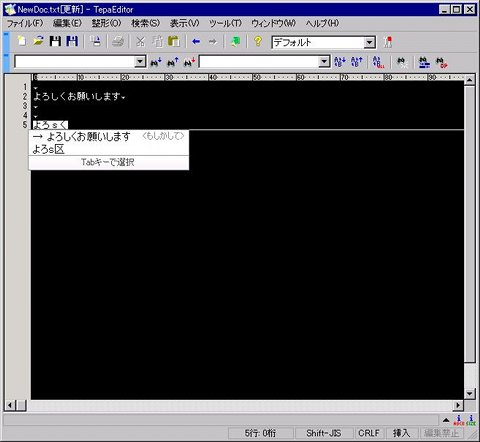Open the ファイル(F) menu

tap(25, 23)
